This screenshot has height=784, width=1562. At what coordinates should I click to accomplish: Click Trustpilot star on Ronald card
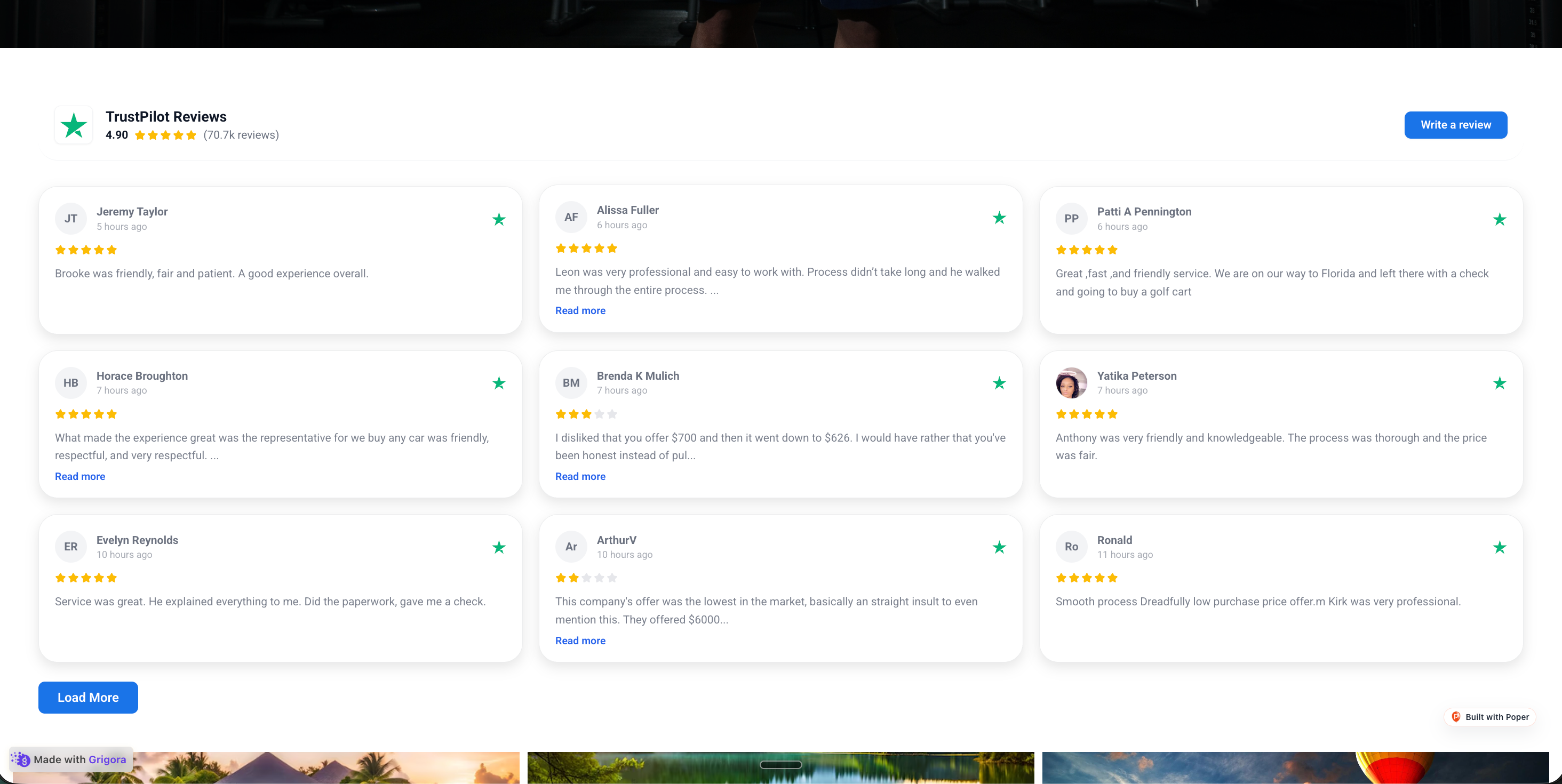pyautogui.click(x=1500, y=548)
